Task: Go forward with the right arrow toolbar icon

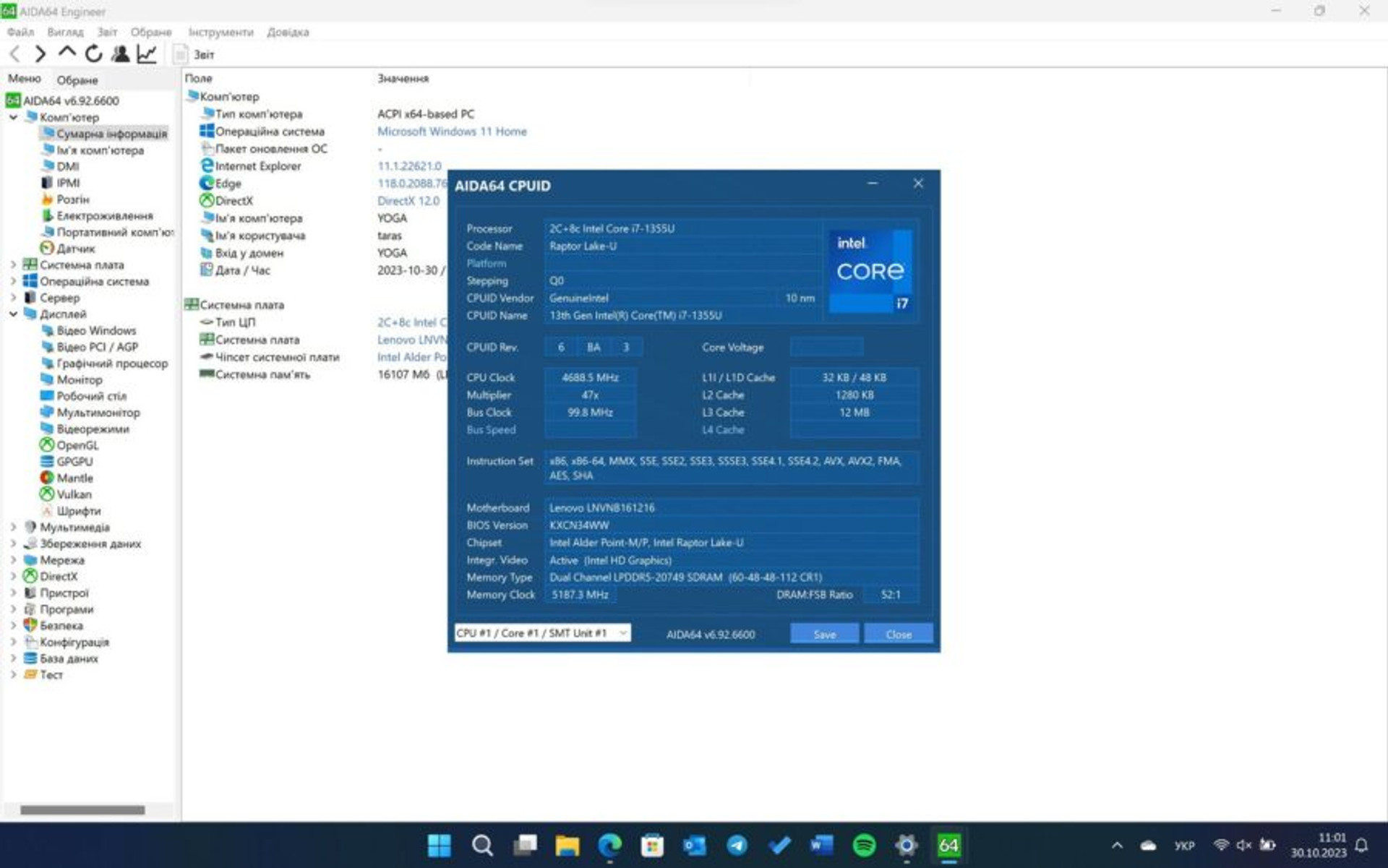Action: pyautogui.click(x=40, y=53)
